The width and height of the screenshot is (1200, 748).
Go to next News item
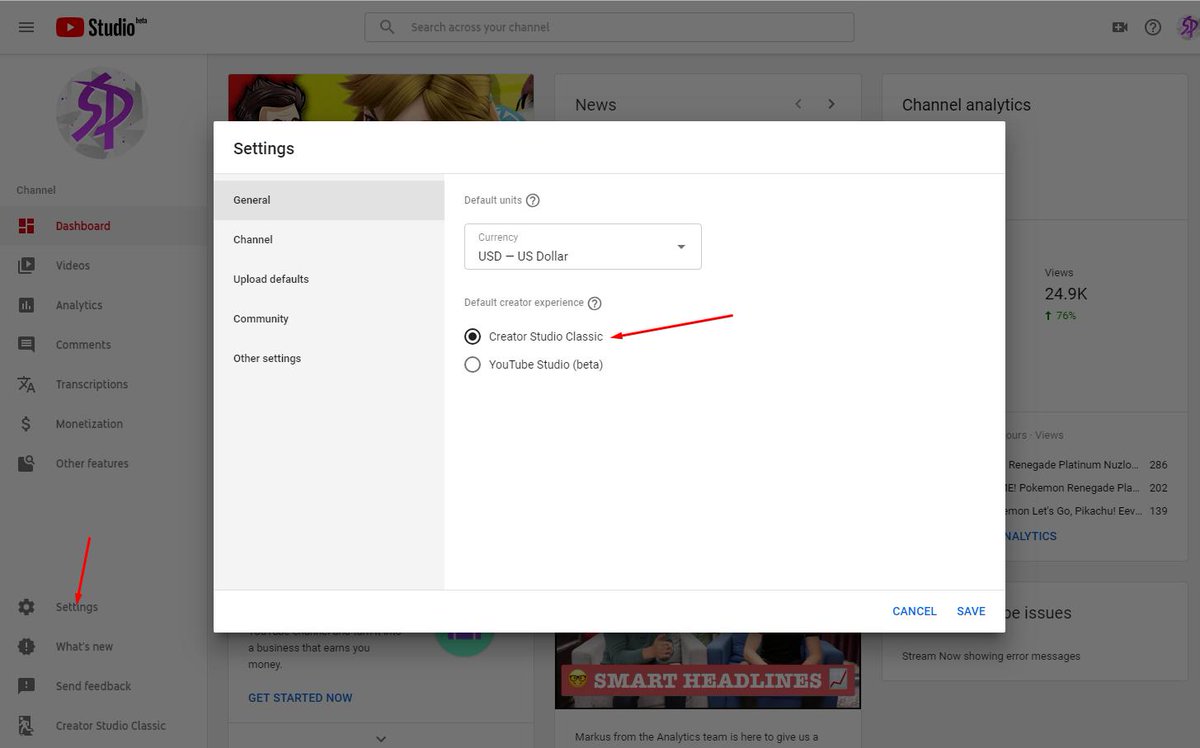(831, 104)
